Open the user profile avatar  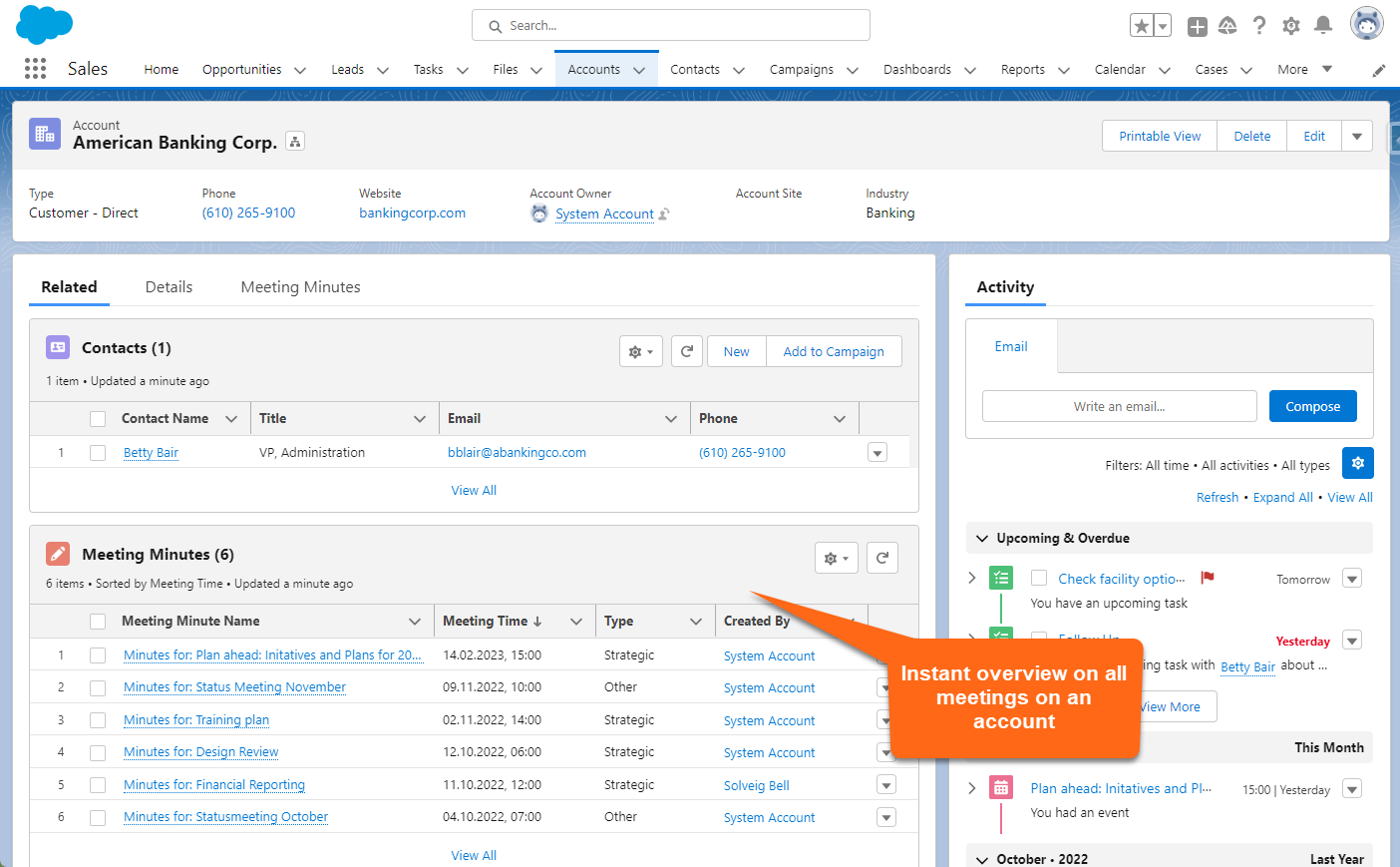[x=1367, y=23]
